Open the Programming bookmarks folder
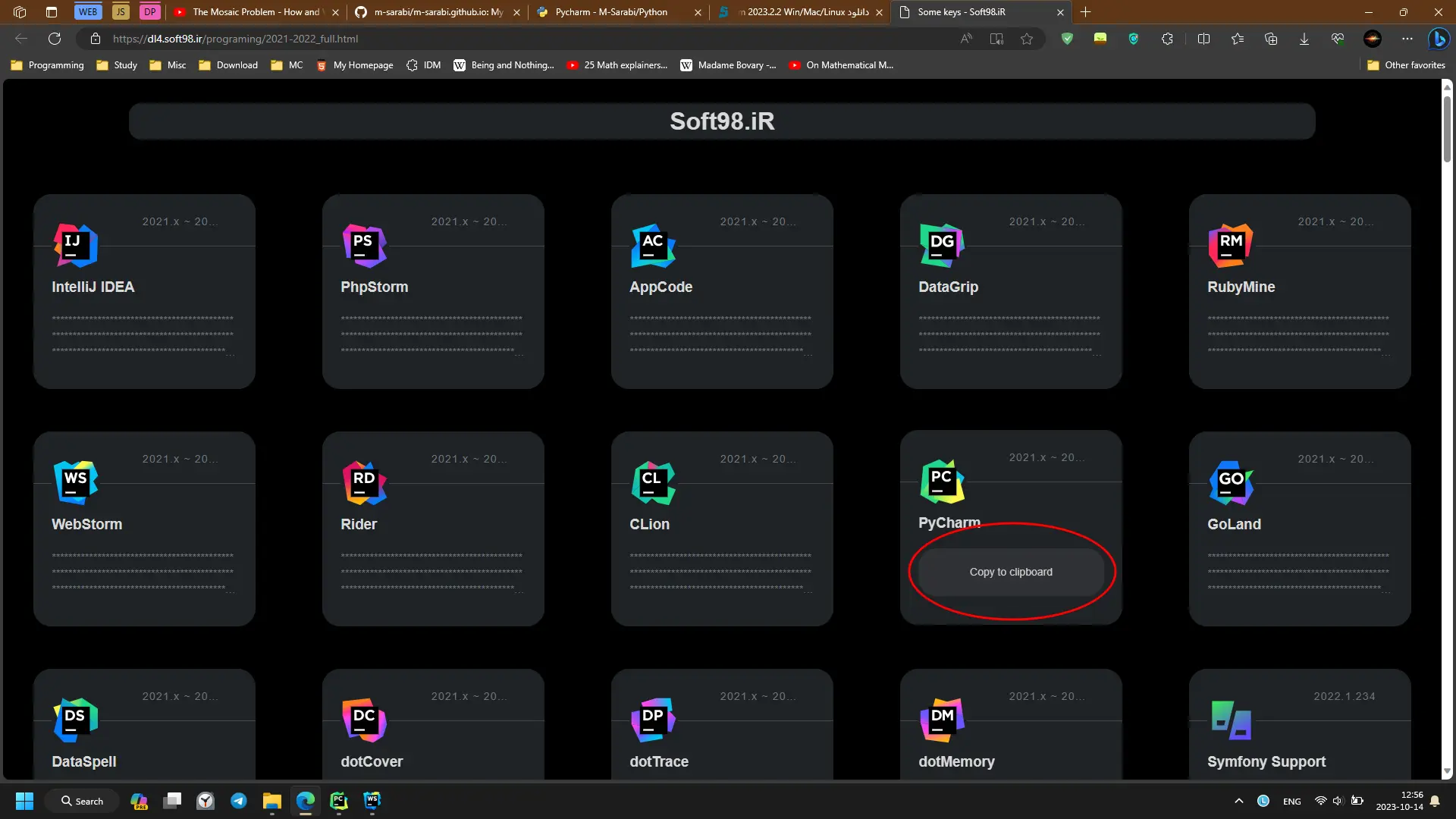Screen dimensions: 1456x819 tap(47, 65)
